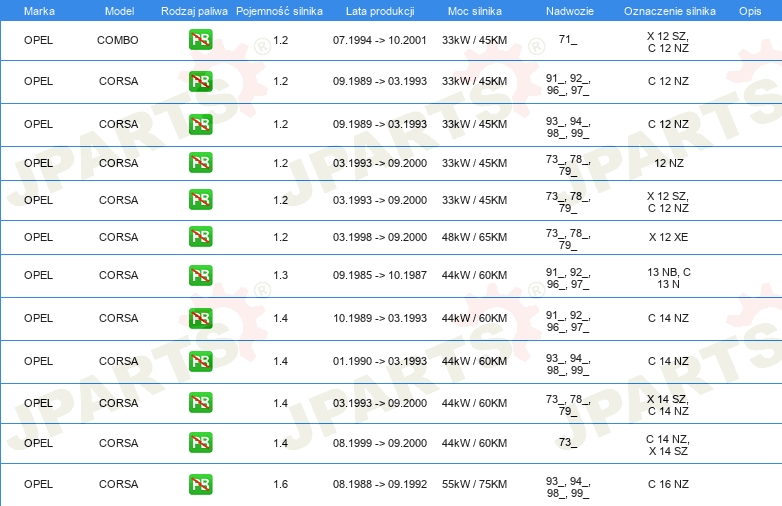Select body codes 91_, 92_, 96_, 97_ in 1.3 row
782x506 pixels.
568,278
